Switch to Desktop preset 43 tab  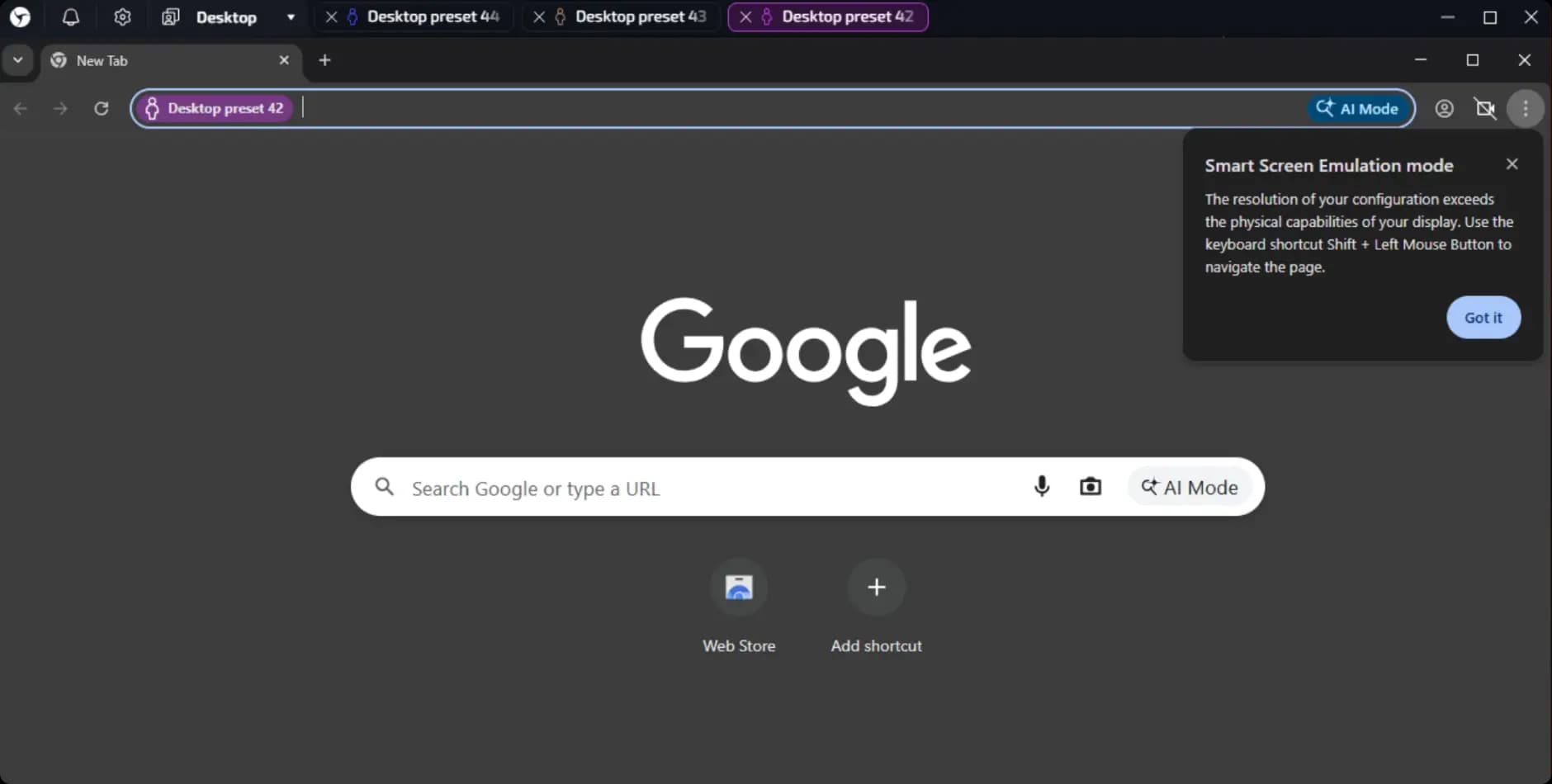tap(640, 17)
